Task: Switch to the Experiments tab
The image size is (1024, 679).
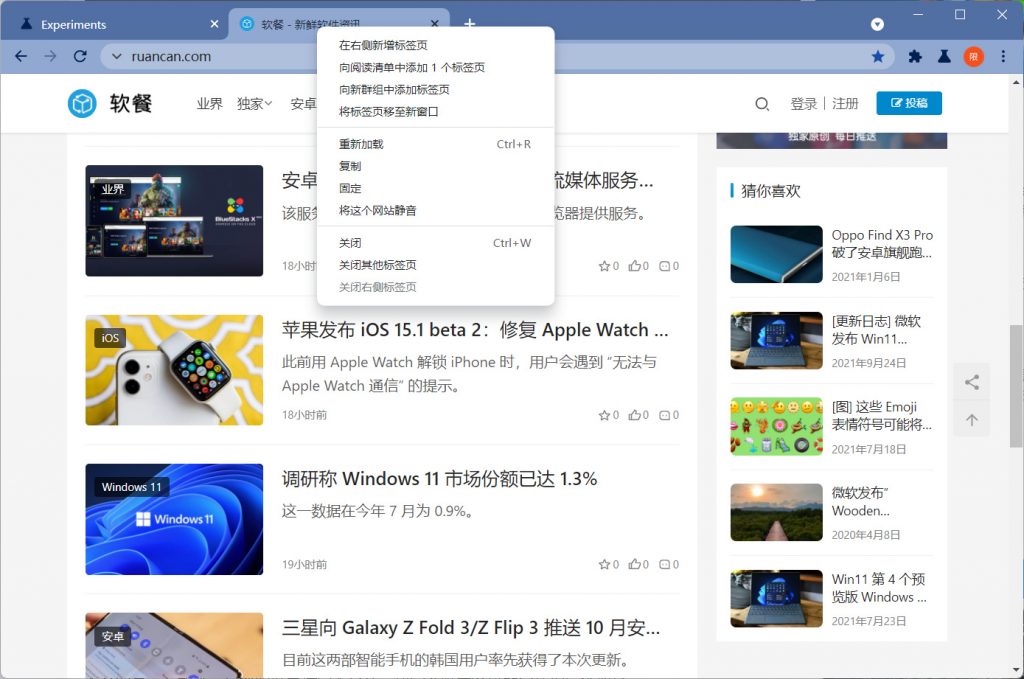Action: 110,25
